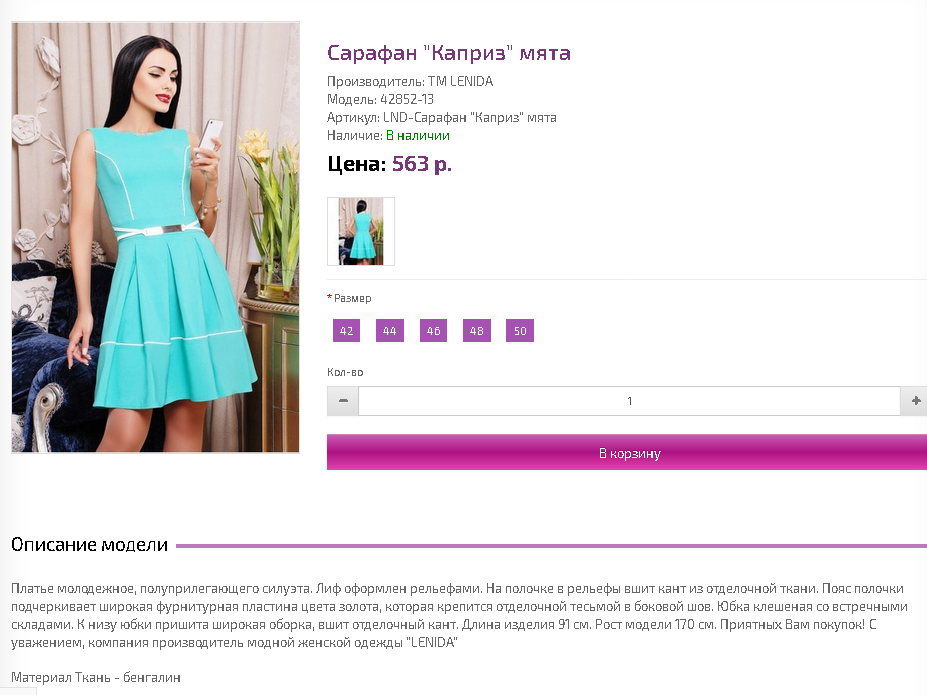Increase quantity with the plus button
This screenshot has height=695, width=927.
click(x=915, y=401)
